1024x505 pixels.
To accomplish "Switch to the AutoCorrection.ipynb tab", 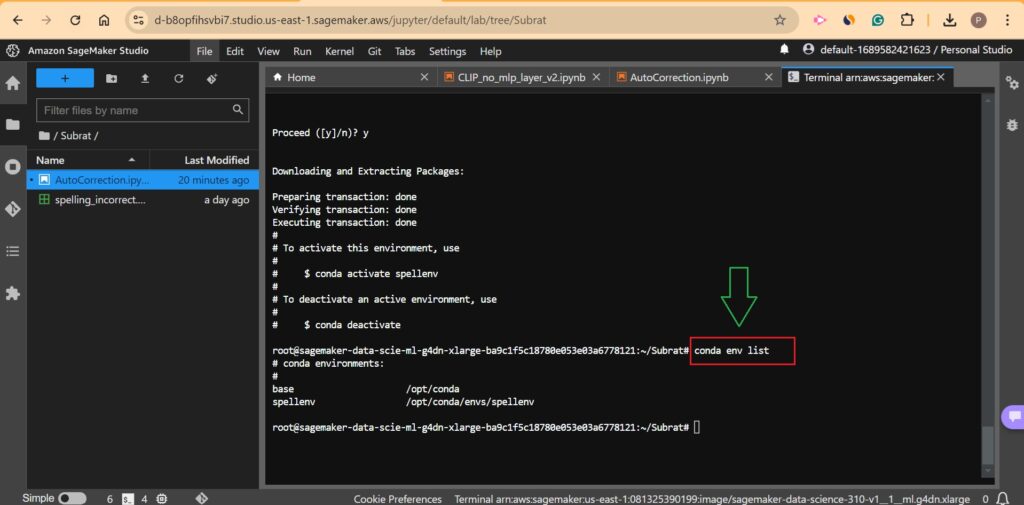I will (x=678, y=77).
